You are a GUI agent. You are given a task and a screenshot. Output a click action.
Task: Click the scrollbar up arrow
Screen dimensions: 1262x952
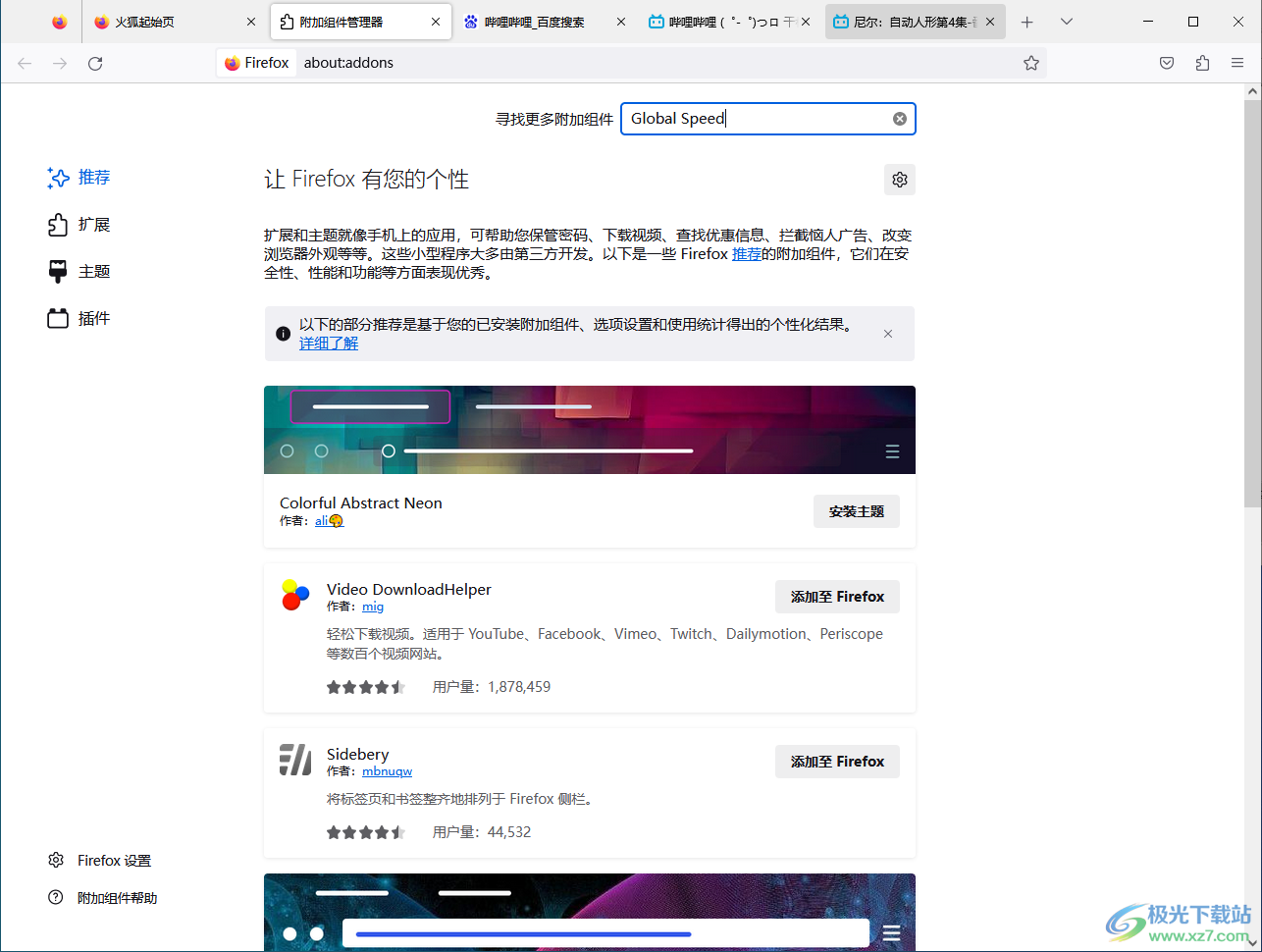pos(1252,91)
